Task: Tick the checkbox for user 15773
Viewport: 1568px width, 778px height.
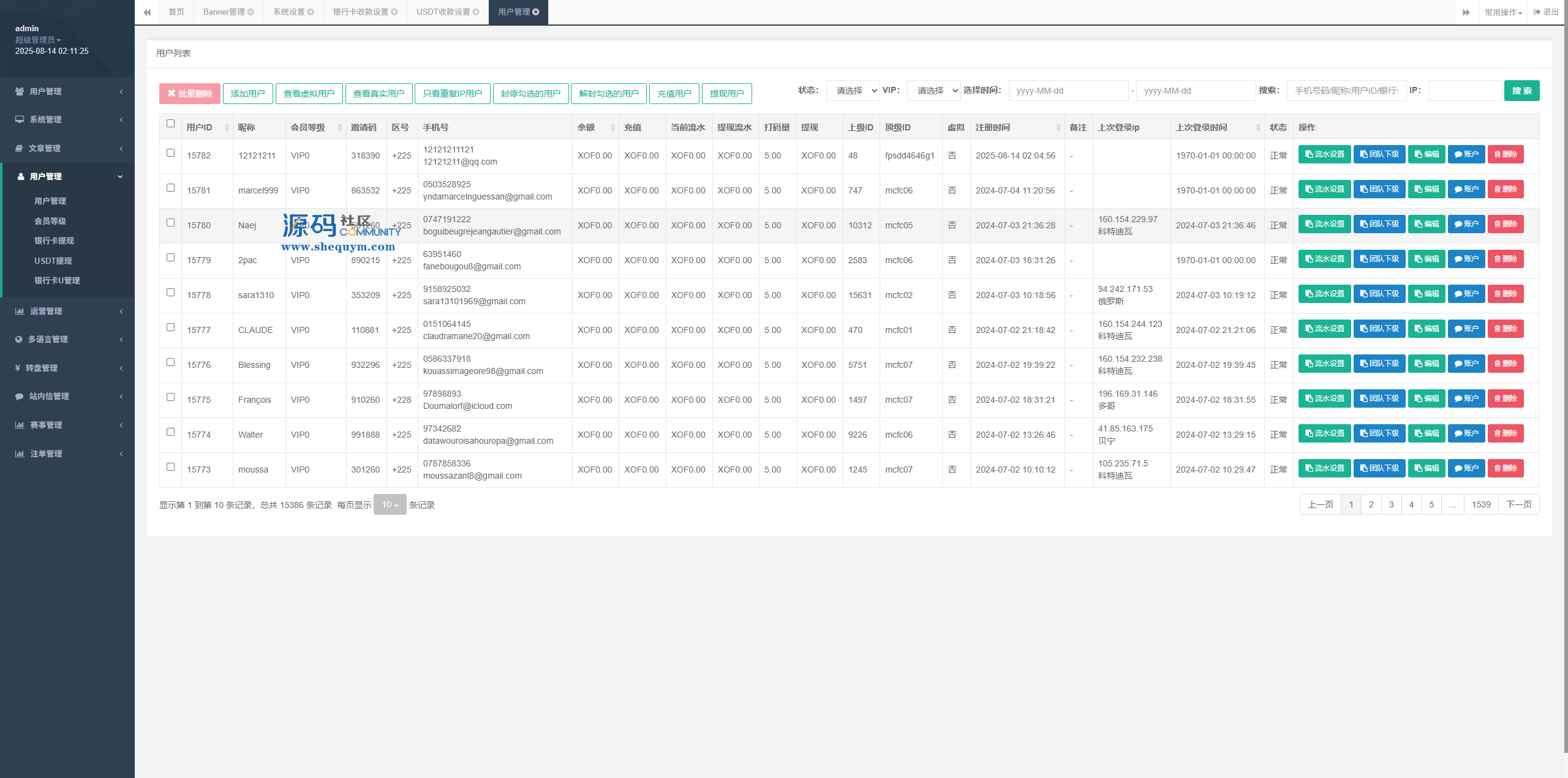Action: [170, 467]
